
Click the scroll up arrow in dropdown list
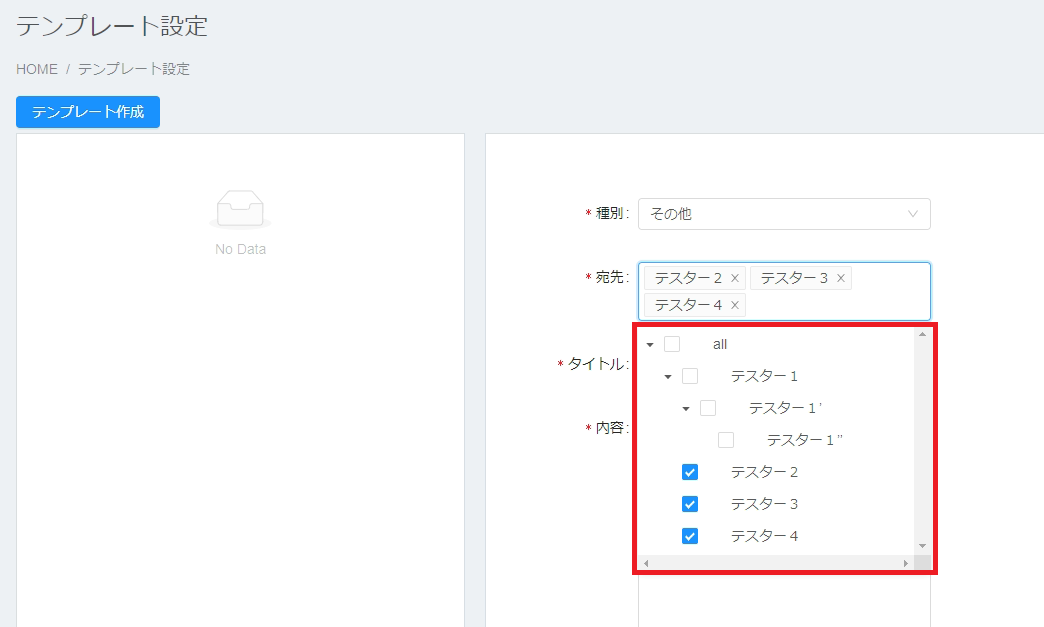tap(922, 334)
